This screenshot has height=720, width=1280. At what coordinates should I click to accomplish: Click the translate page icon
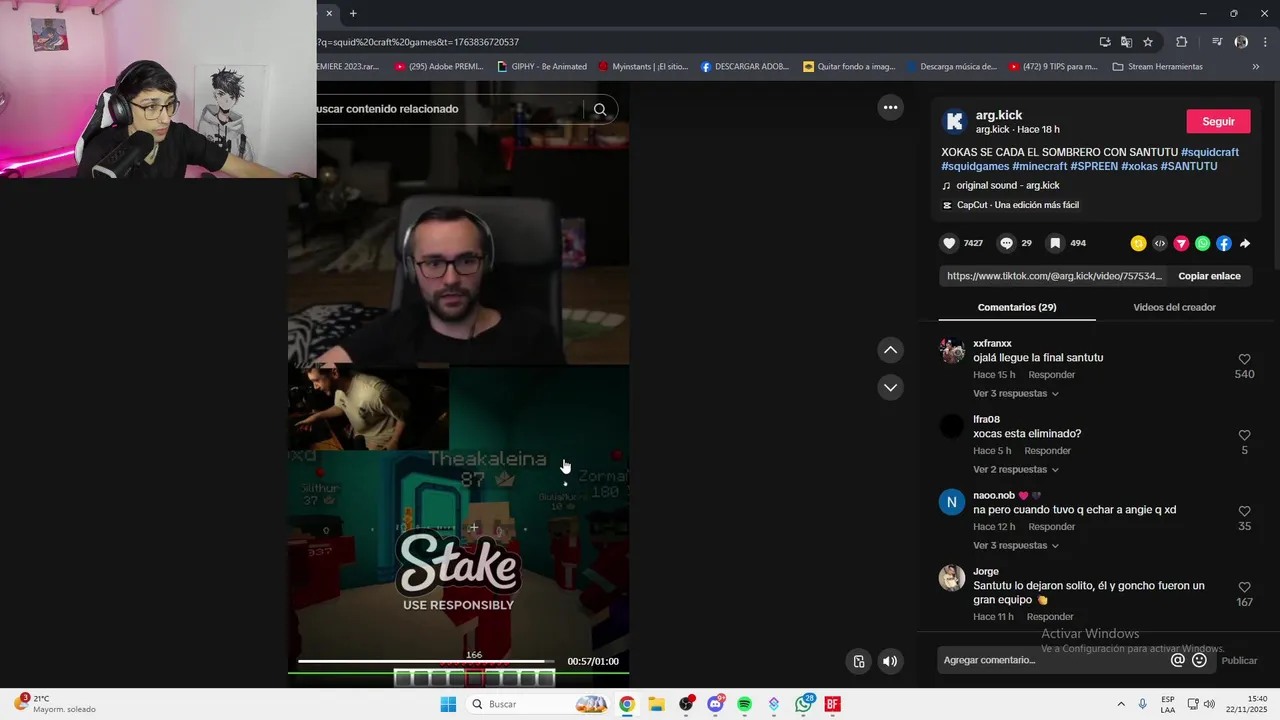pyautogui.click(x=1126, y=42)
